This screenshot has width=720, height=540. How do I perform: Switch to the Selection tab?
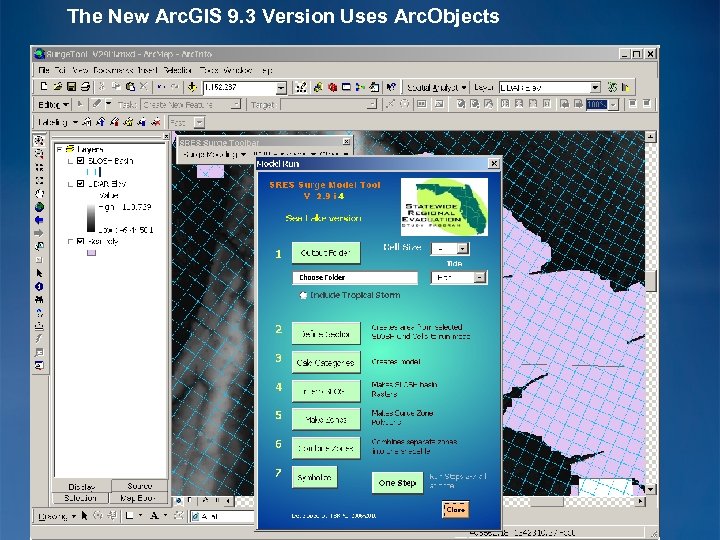(80, 498)
